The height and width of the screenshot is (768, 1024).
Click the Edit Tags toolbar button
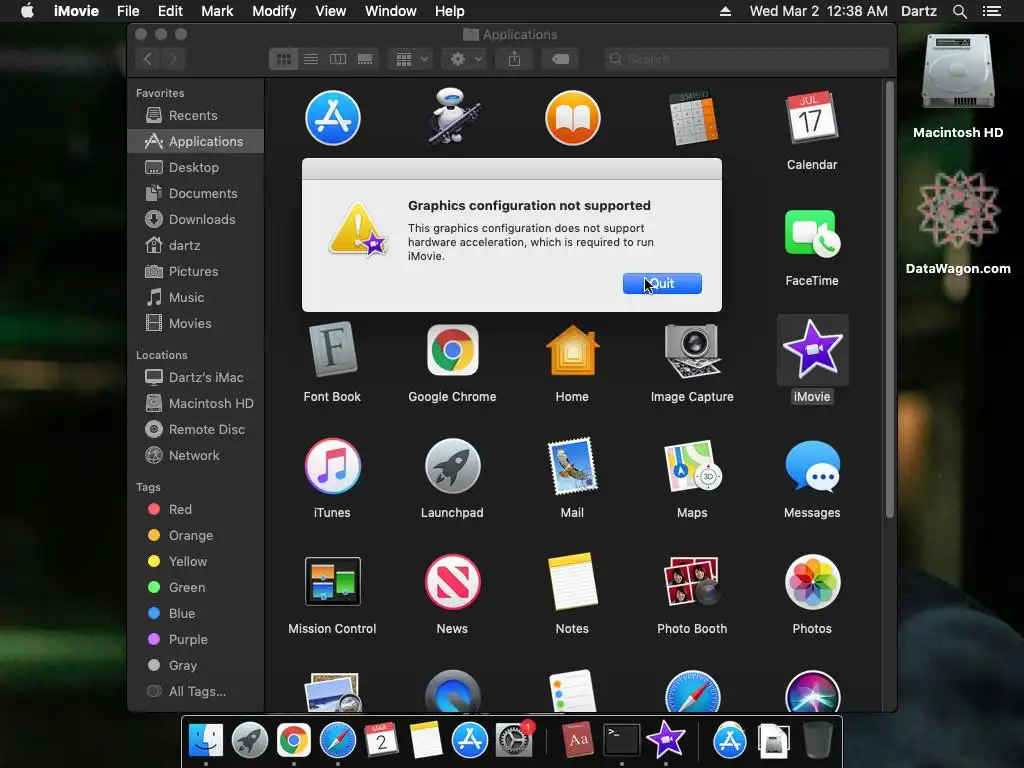click(x=560, y=59)
